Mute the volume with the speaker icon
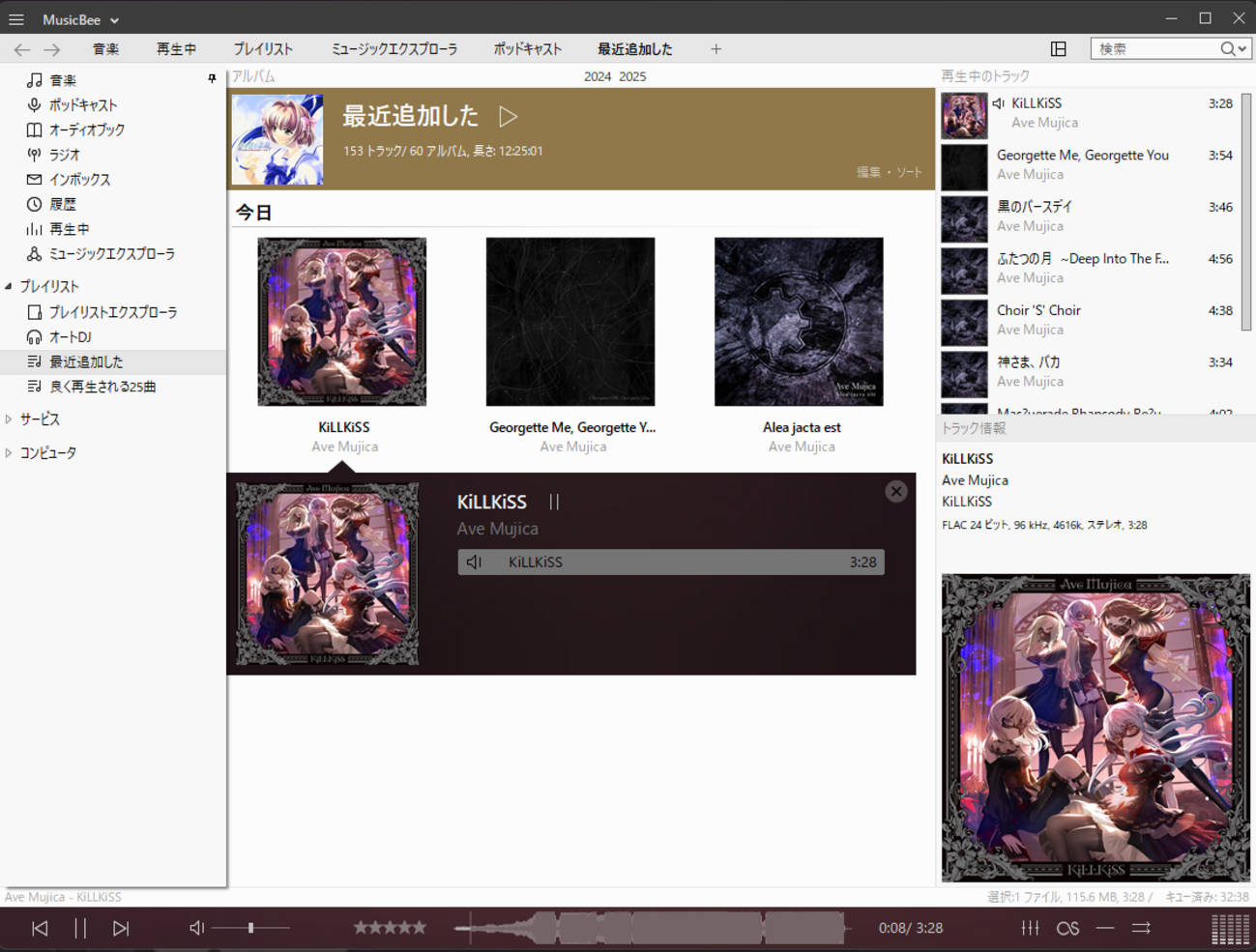The width and height of the screenshot is (1256, 952). click(196, 928)
